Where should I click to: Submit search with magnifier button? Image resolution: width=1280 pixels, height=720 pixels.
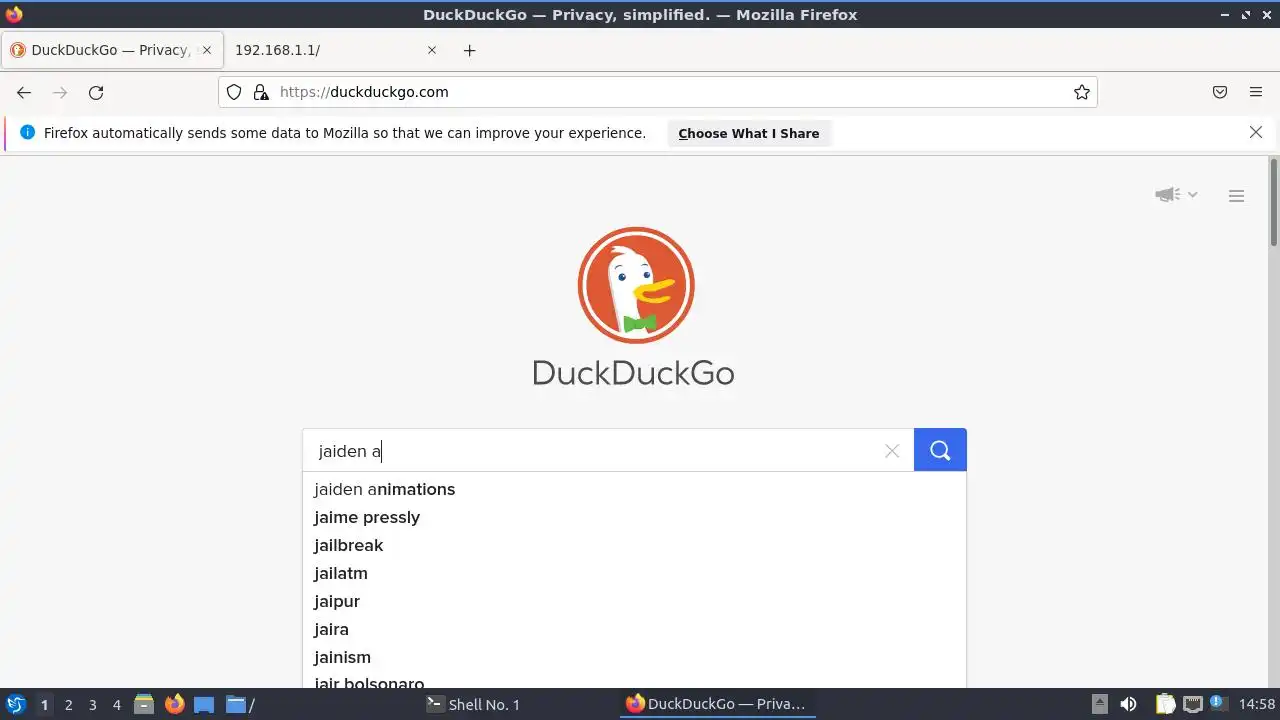click(940, 450)
